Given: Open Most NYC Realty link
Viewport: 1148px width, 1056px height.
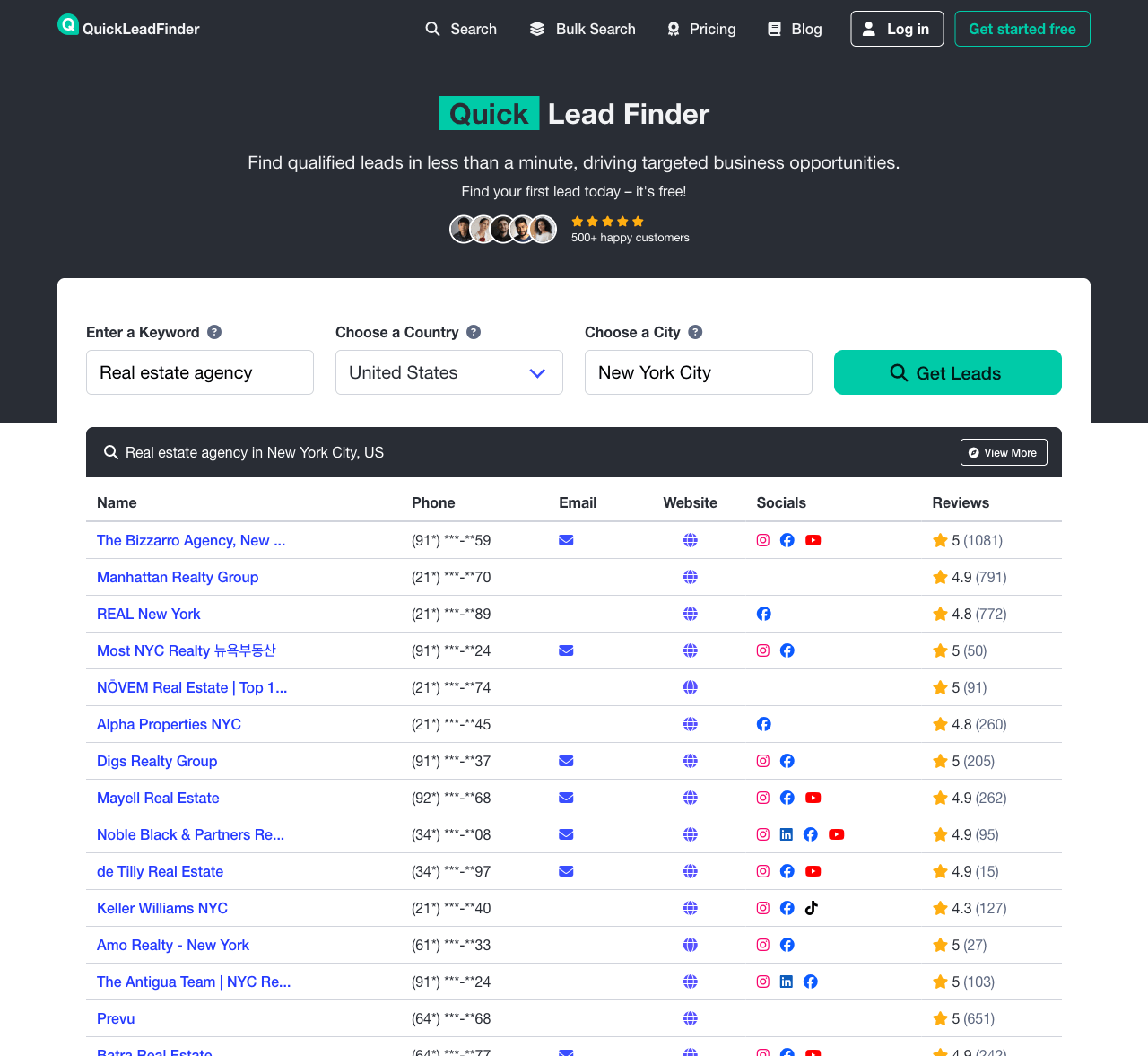Looking at the screenshot, I should (187, 650).
